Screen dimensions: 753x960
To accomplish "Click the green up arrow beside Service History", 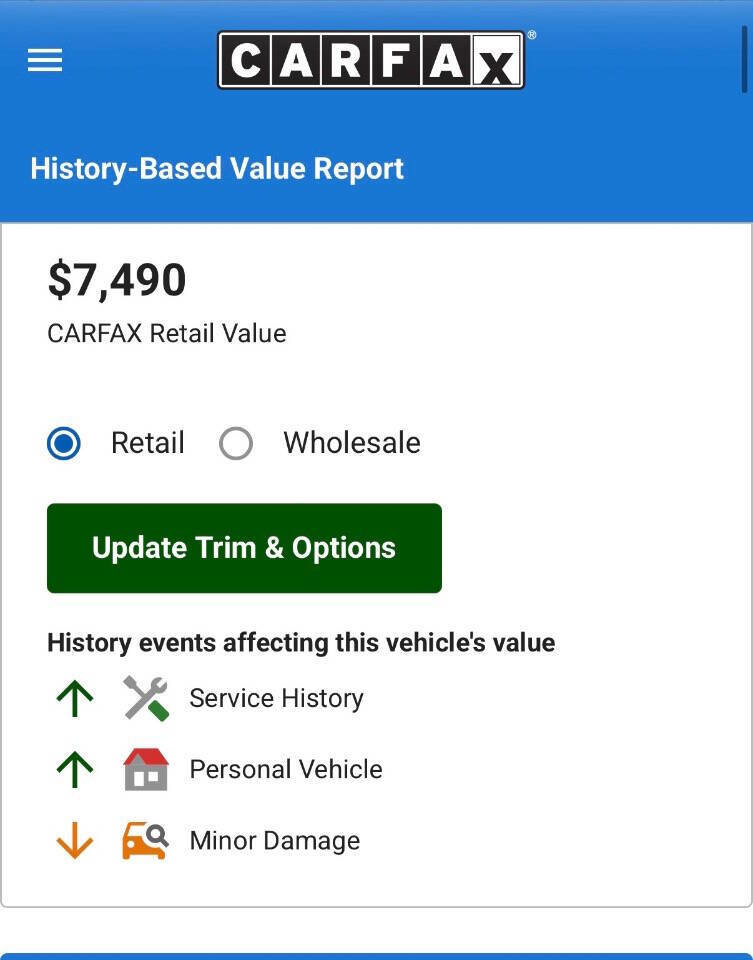I will pyautogui.click(x=74, y=698).
